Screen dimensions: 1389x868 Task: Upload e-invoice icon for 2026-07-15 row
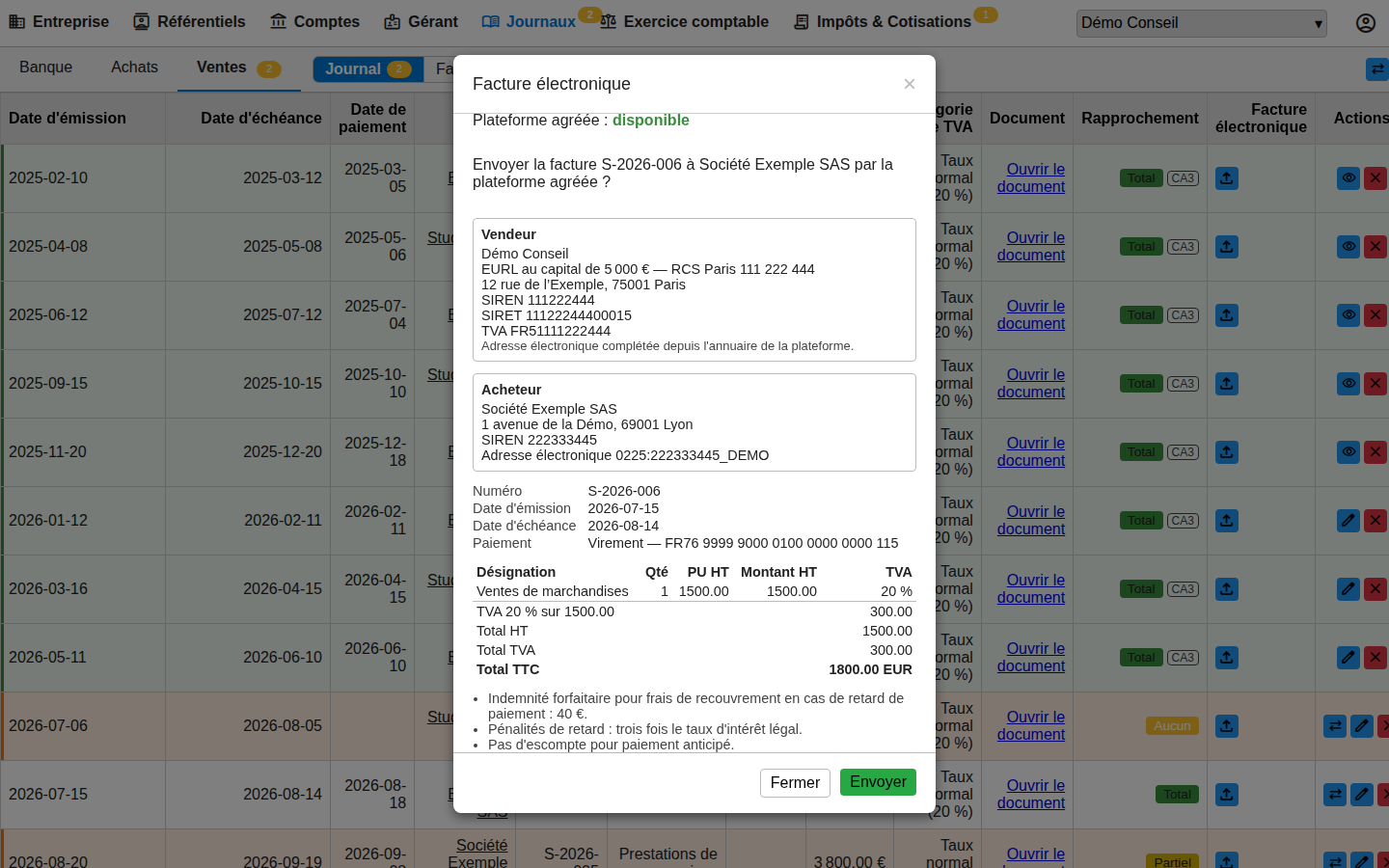[x=1226, y=795]
